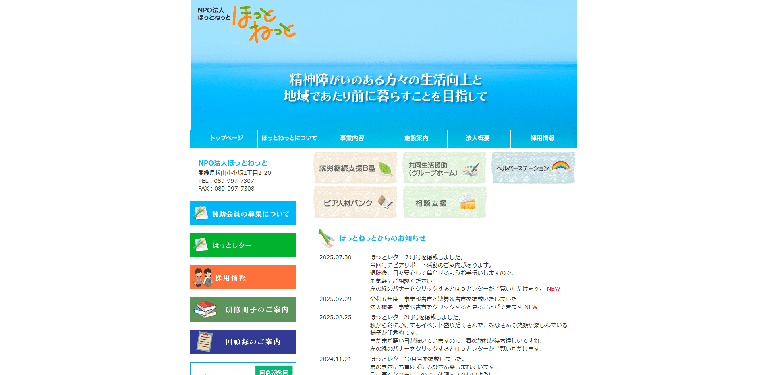Click the green leaf icon for 就労継続支援B型
This screenshot has height=375, width=767.
385,169
